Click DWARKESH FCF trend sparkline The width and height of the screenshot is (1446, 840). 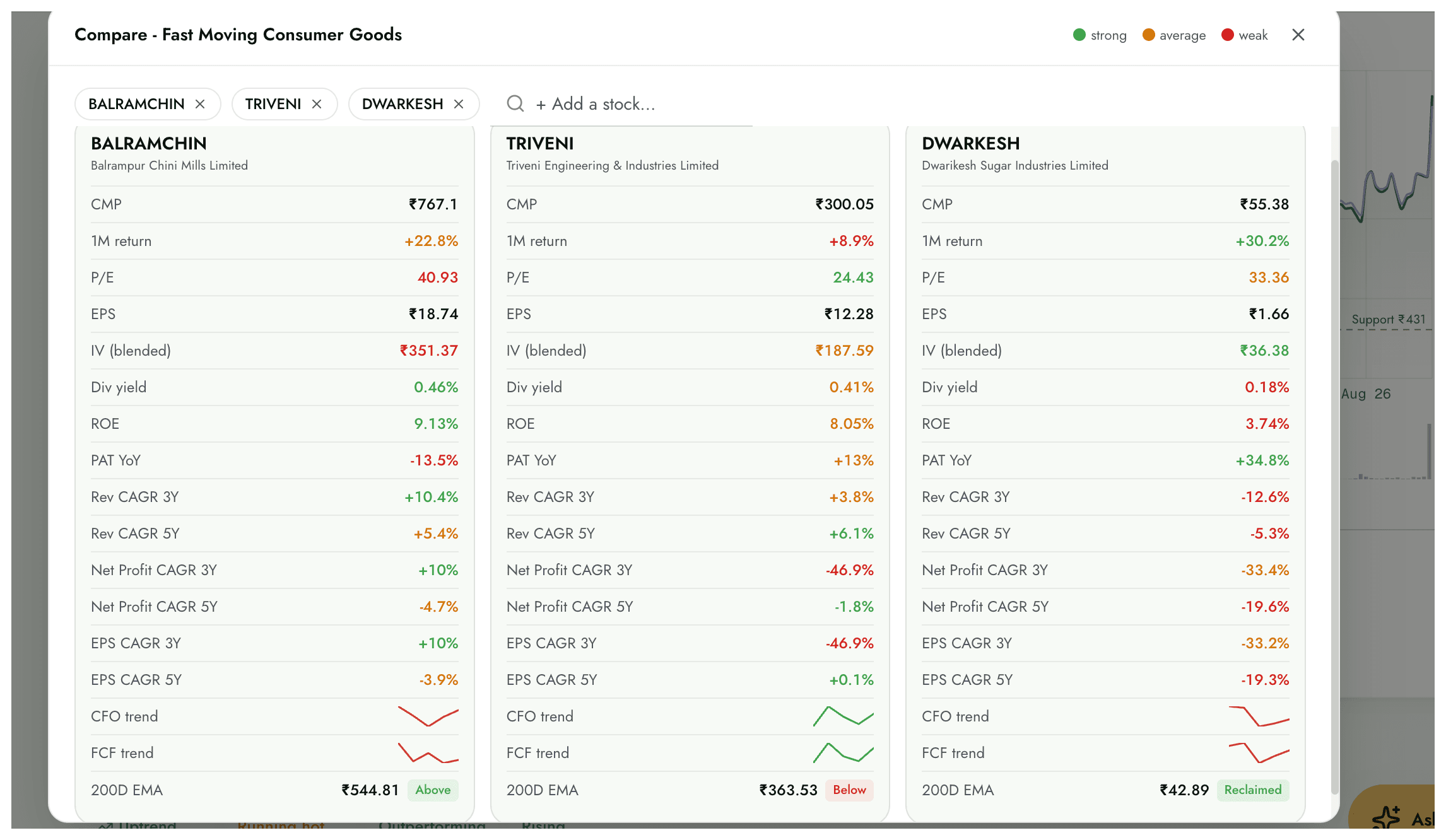pyautogui.click(x=1259, y=753)
